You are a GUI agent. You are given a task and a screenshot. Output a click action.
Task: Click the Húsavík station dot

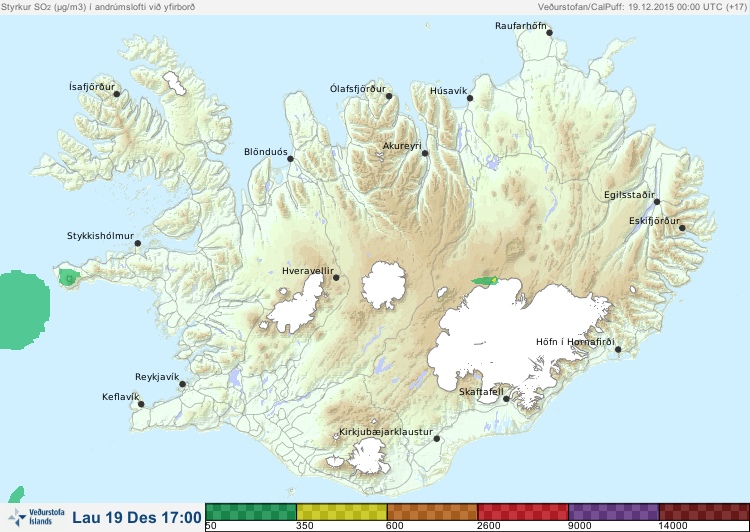470,98
